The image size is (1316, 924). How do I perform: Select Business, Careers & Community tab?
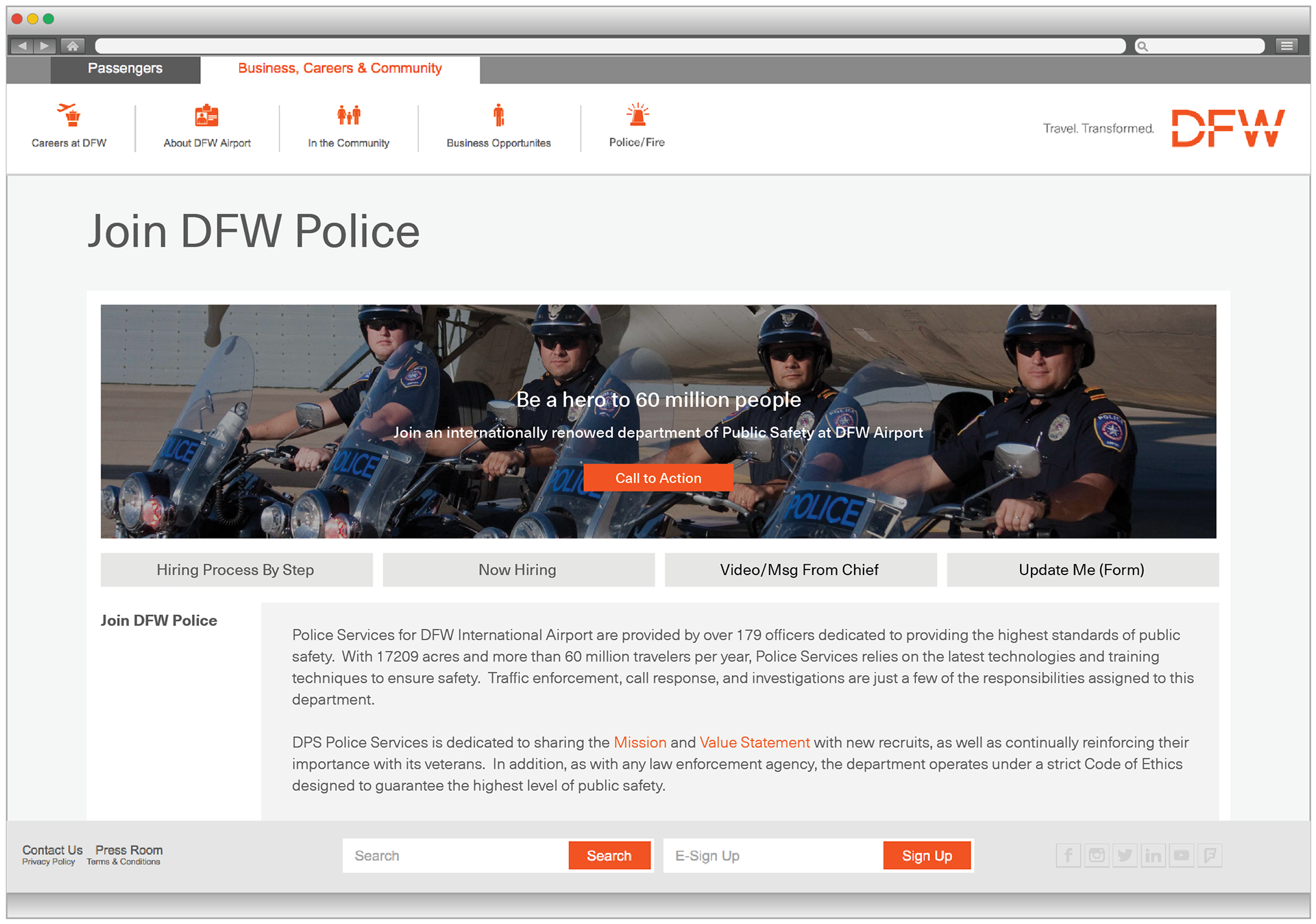pos(339,69)
